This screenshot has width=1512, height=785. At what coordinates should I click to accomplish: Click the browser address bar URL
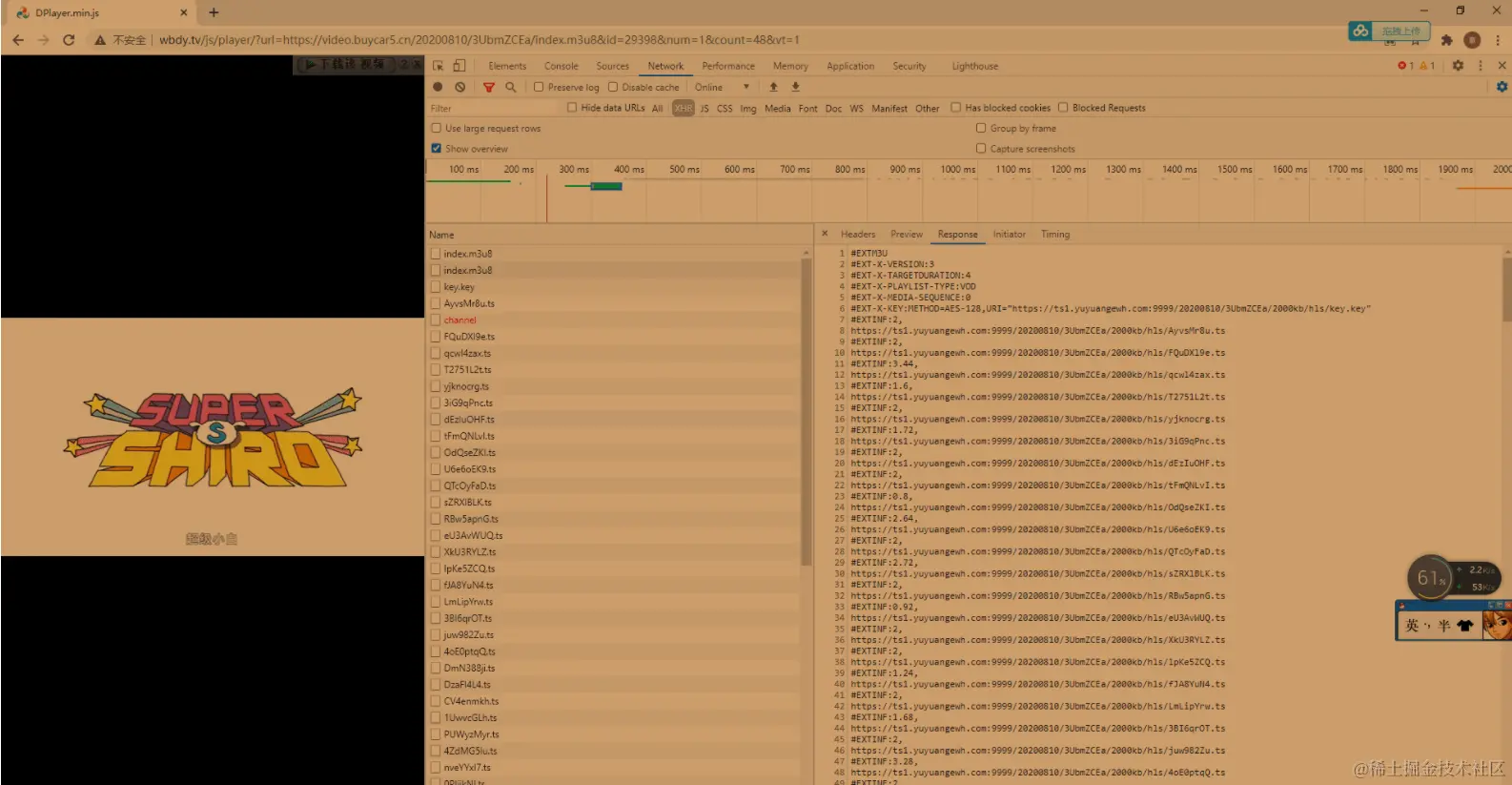coord(480,40)
